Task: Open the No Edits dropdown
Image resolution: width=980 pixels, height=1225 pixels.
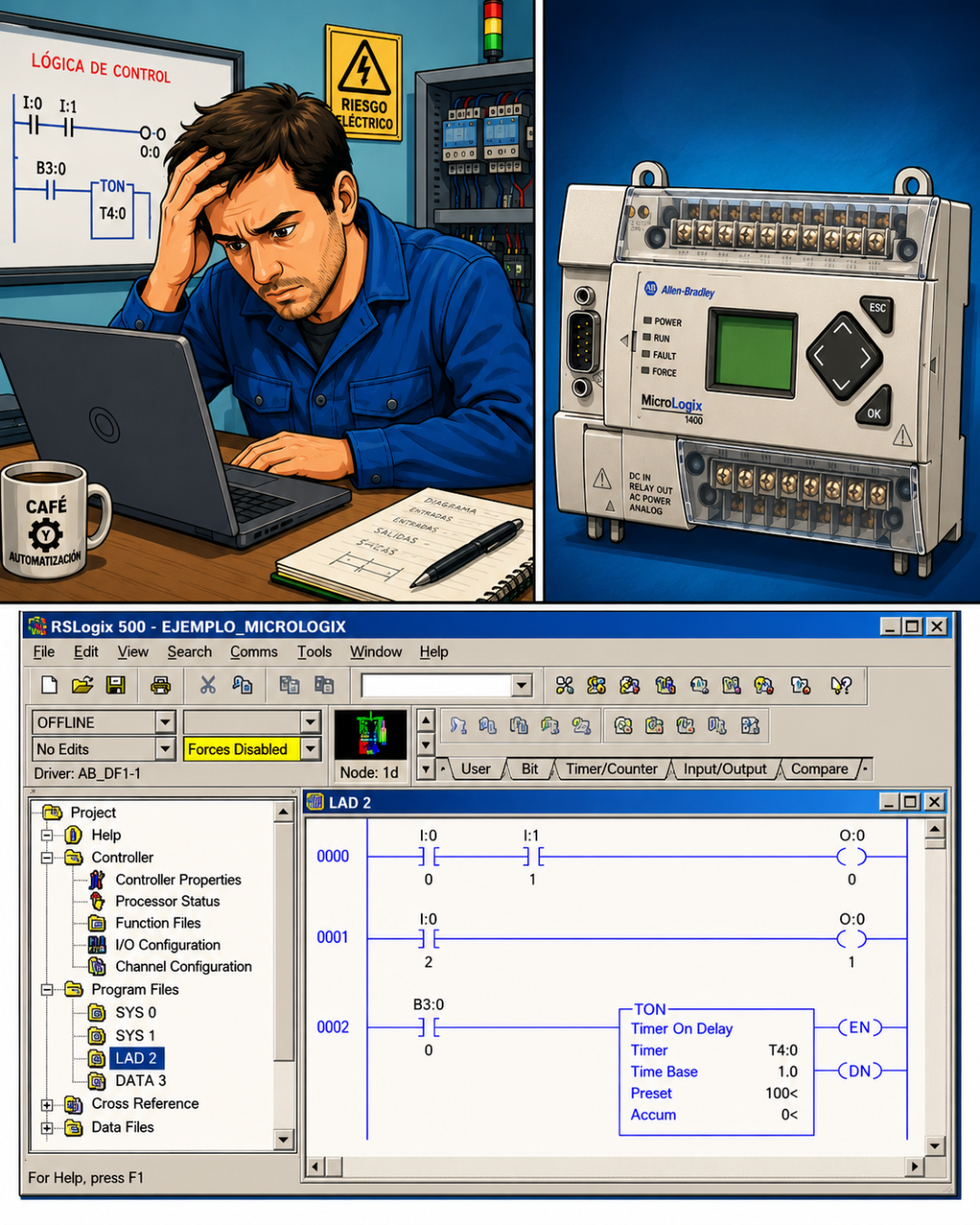Action: [x=164, y=749]
